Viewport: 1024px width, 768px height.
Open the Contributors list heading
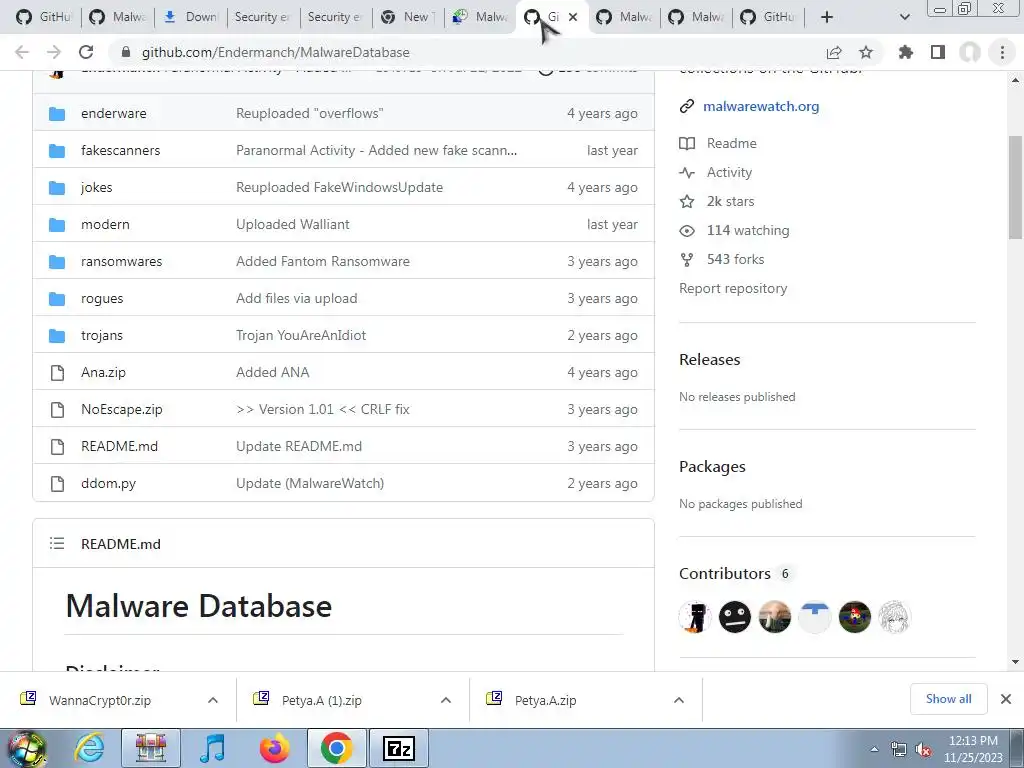point(725,573)
